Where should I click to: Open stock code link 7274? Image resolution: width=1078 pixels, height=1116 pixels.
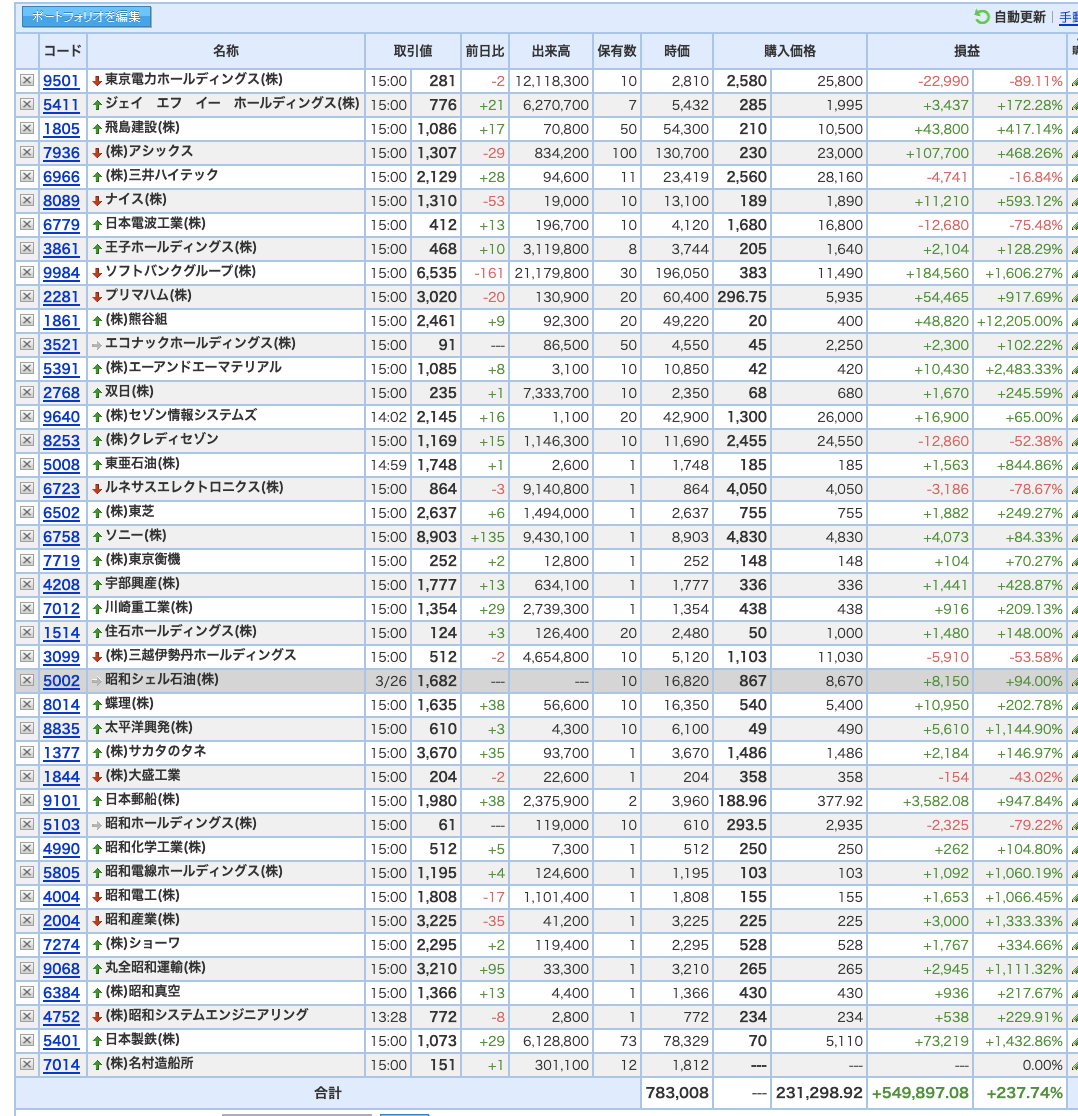[61, 945]
